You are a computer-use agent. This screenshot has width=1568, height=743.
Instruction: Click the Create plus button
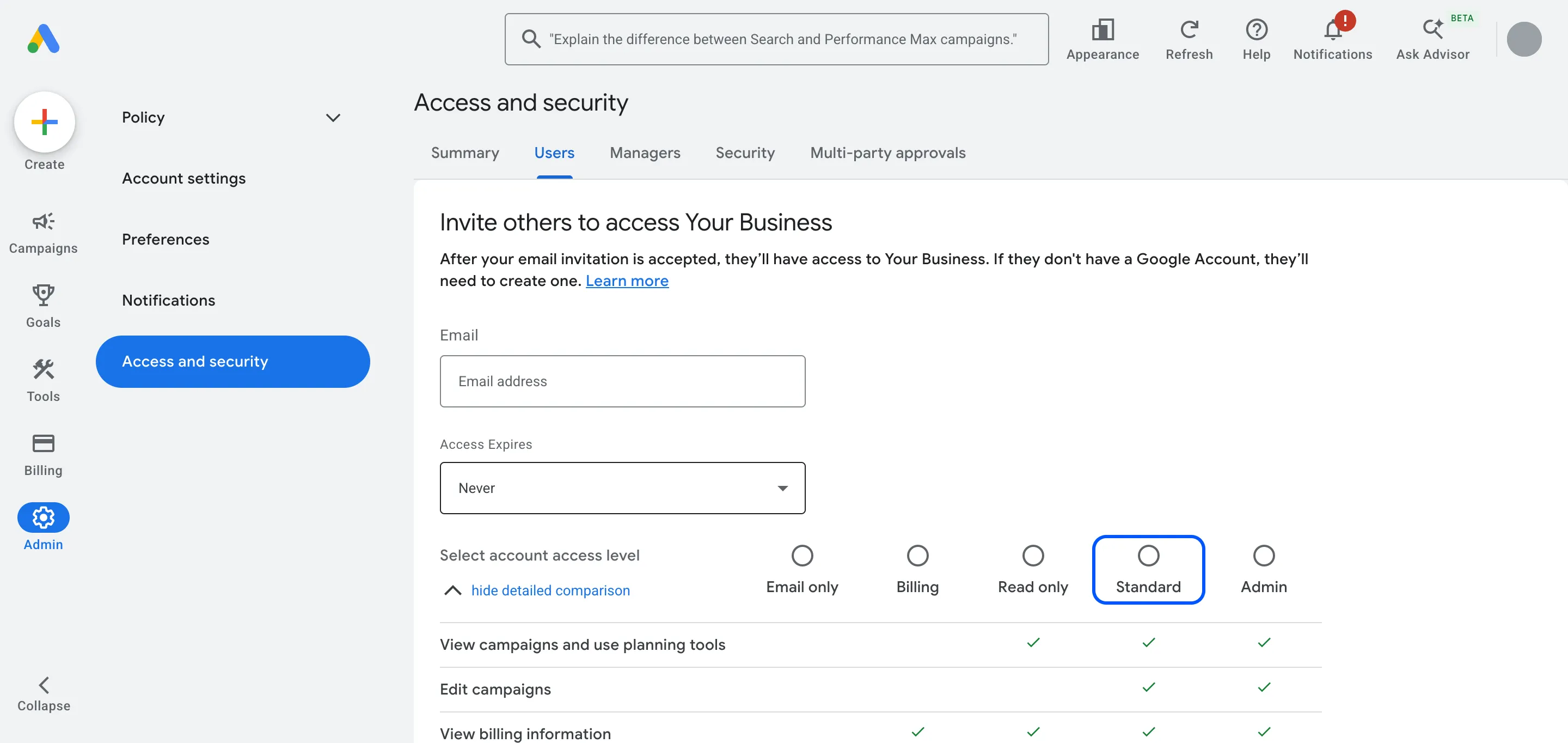(x=45, y=122)
